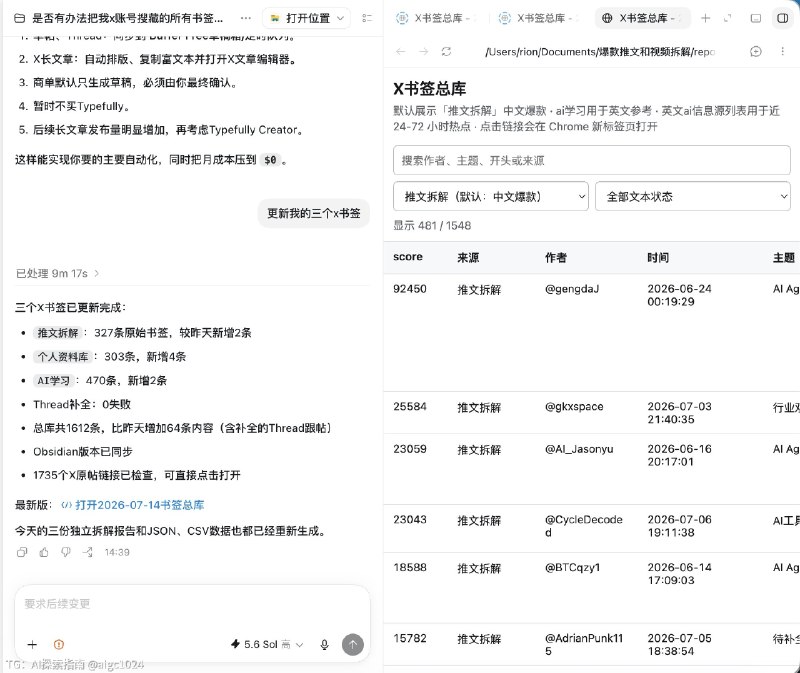The image size is (800, 673).
Task: Open the 推文拆解（默认：中文爆款）dropdown
Action: [x=490, y=196]
